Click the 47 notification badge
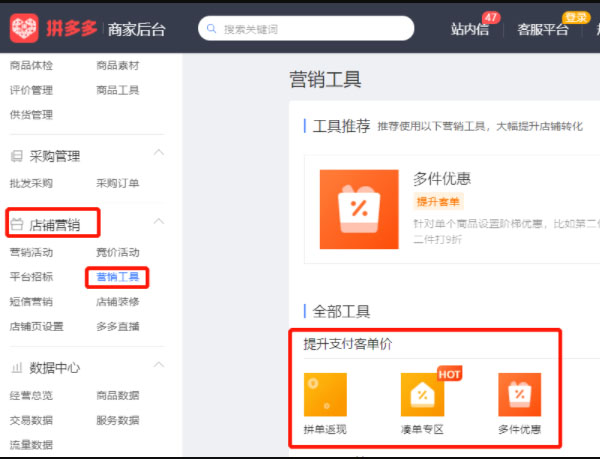Viewport: 600px width, 459px height. pos(491,17)
